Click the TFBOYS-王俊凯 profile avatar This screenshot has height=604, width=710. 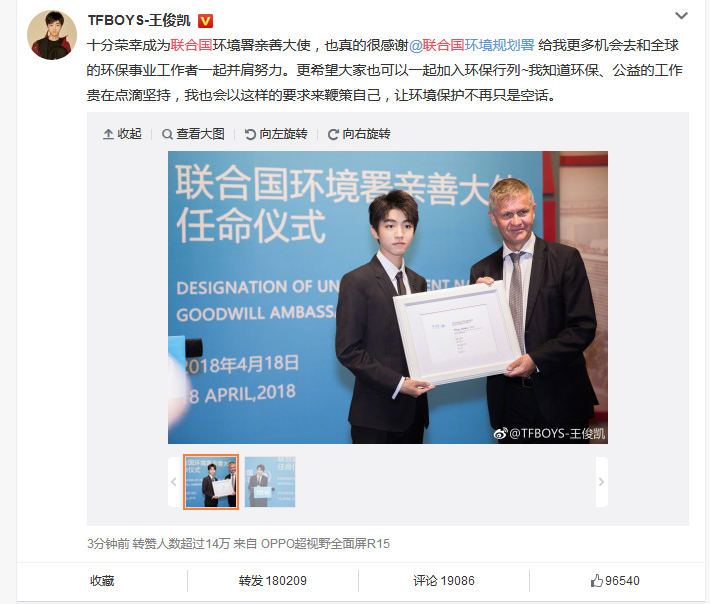[x=52, y=35]
